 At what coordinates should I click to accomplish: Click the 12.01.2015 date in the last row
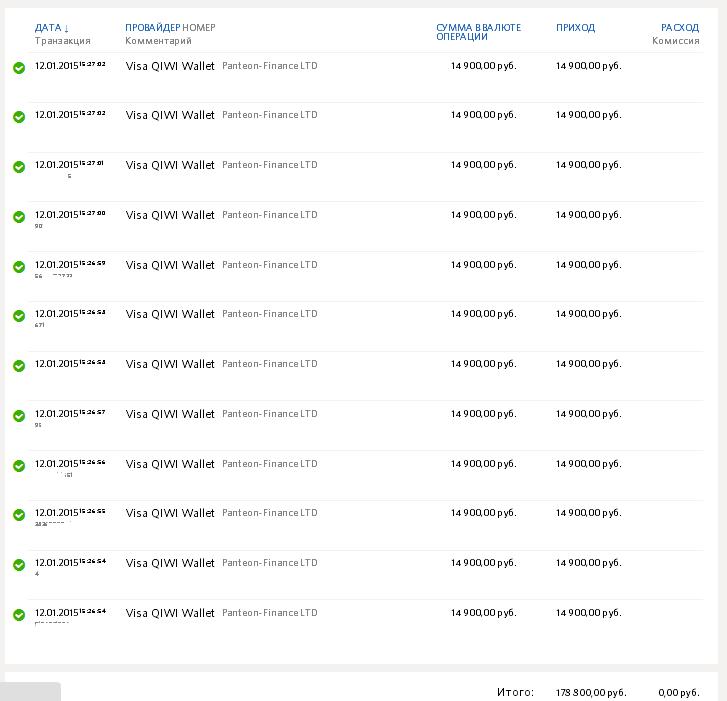coord(56,613)
